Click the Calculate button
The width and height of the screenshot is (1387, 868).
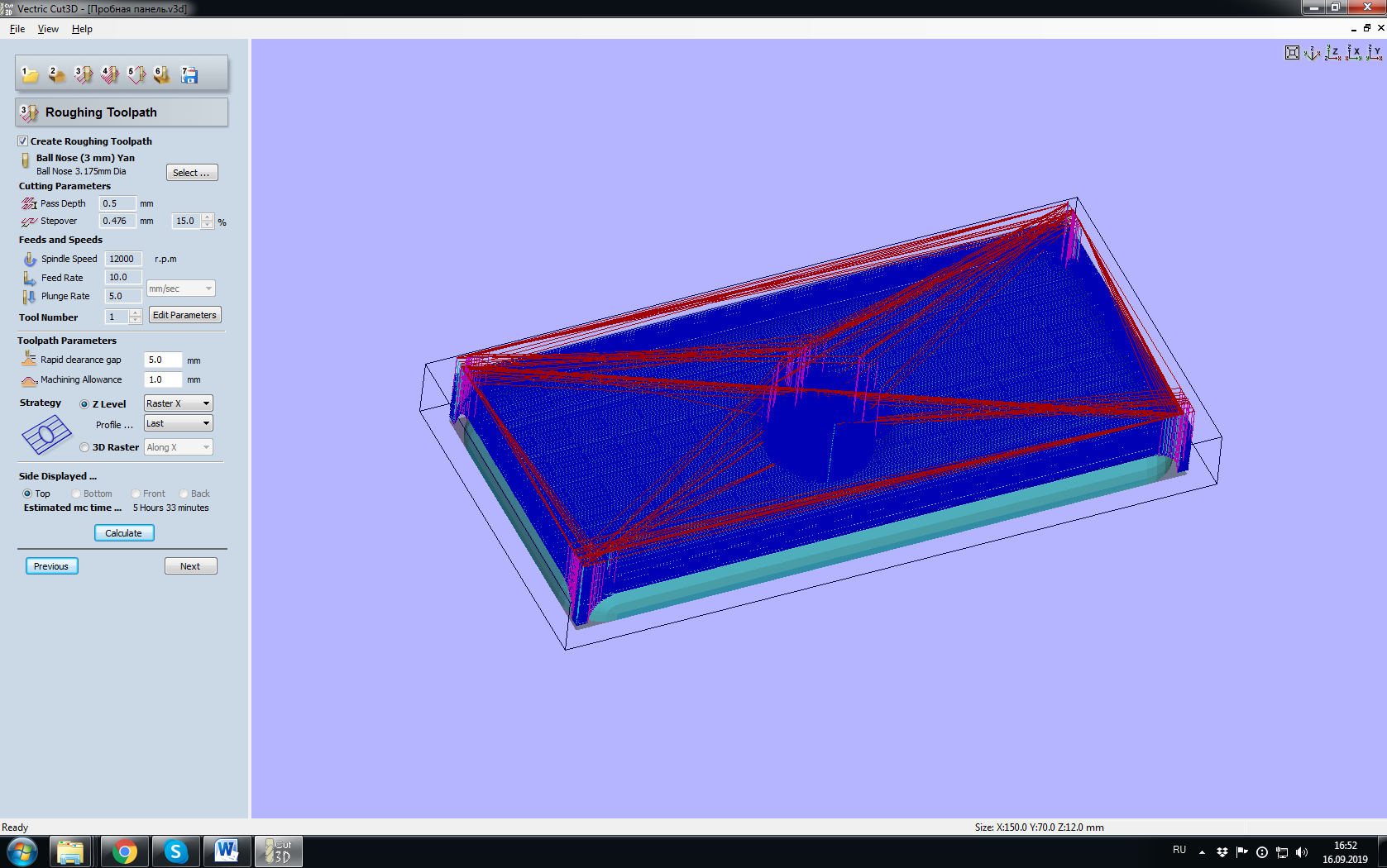tap(124, 533)
